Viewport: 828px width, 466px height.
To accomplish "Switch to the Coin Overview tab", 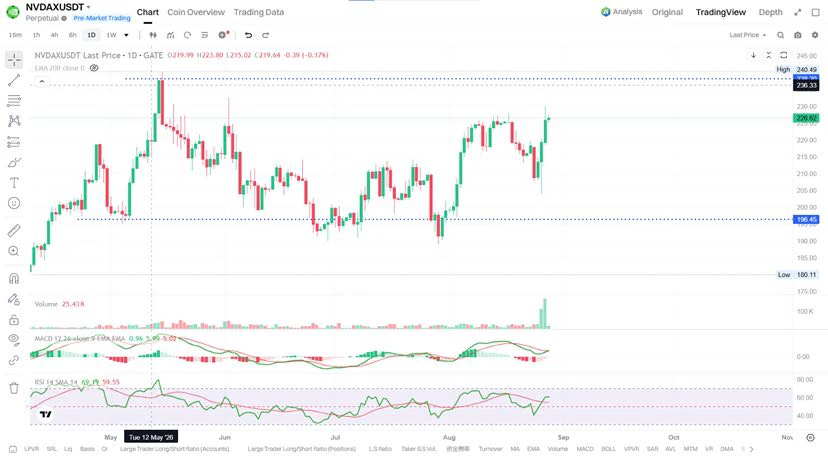I will 196,12.
